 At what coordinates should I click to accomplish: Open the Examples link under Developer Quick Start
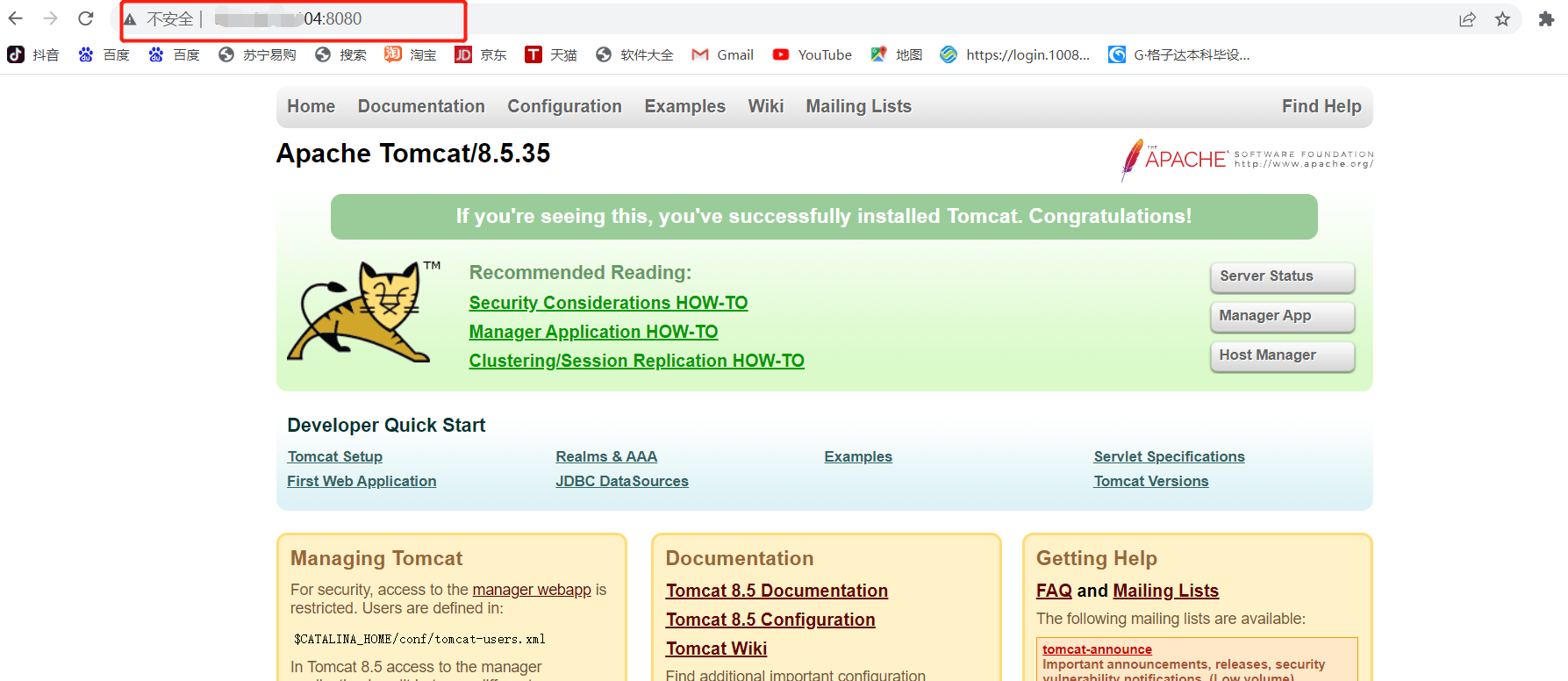click(x=858, y=456)
